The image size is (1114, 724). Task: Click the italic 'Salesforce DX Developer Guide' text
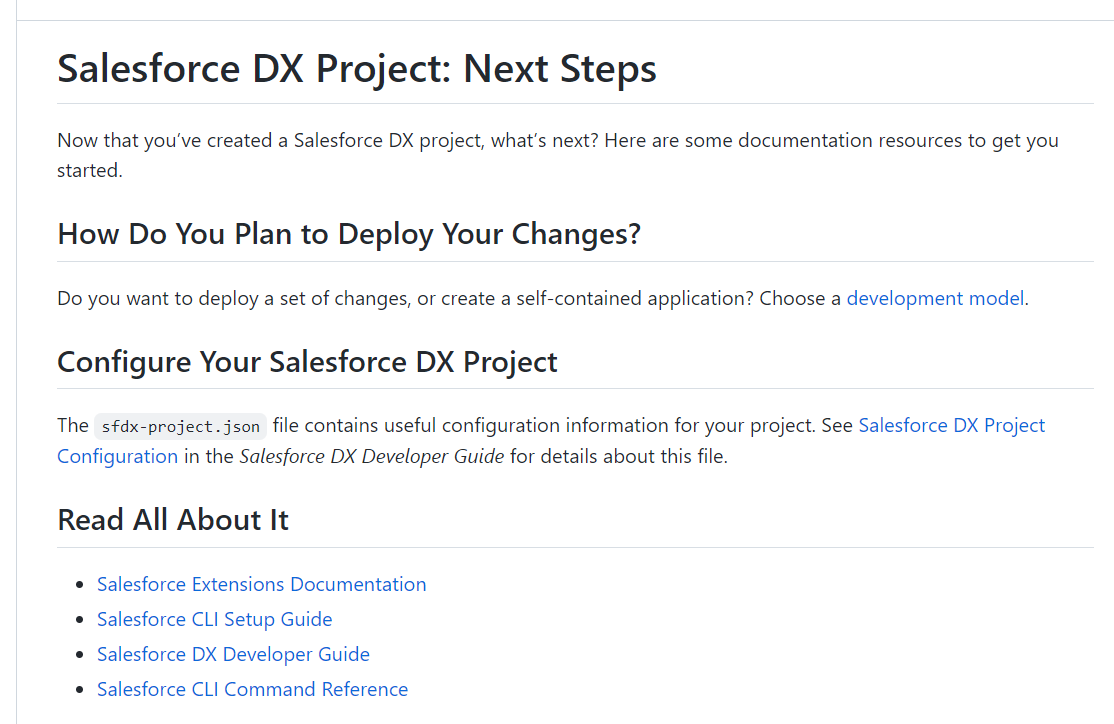371,457
